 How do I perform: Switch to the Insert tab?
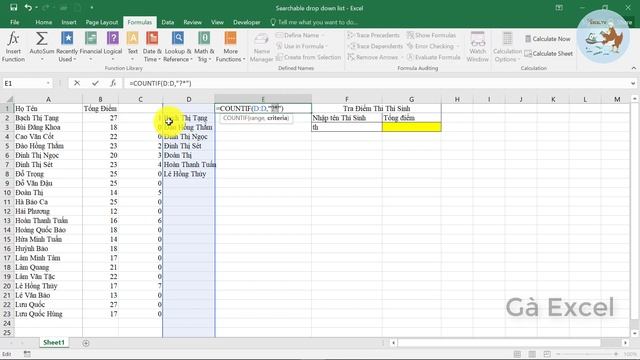pyautogui.click(x=69, y=22)
